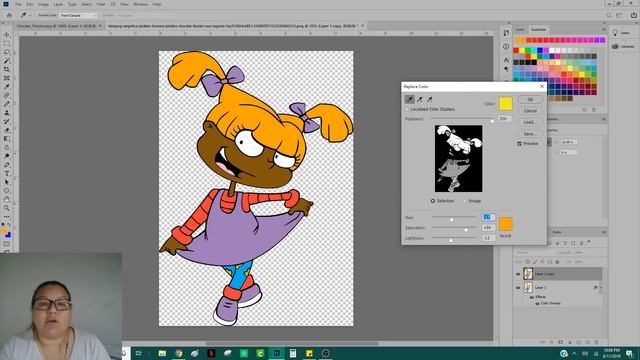Choose Add to Sample eyedropper in dialog

420,99
